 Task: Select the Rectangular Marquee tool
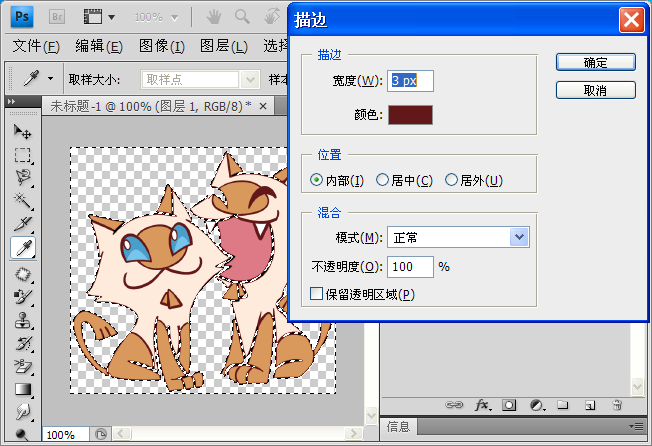point(22,155)
